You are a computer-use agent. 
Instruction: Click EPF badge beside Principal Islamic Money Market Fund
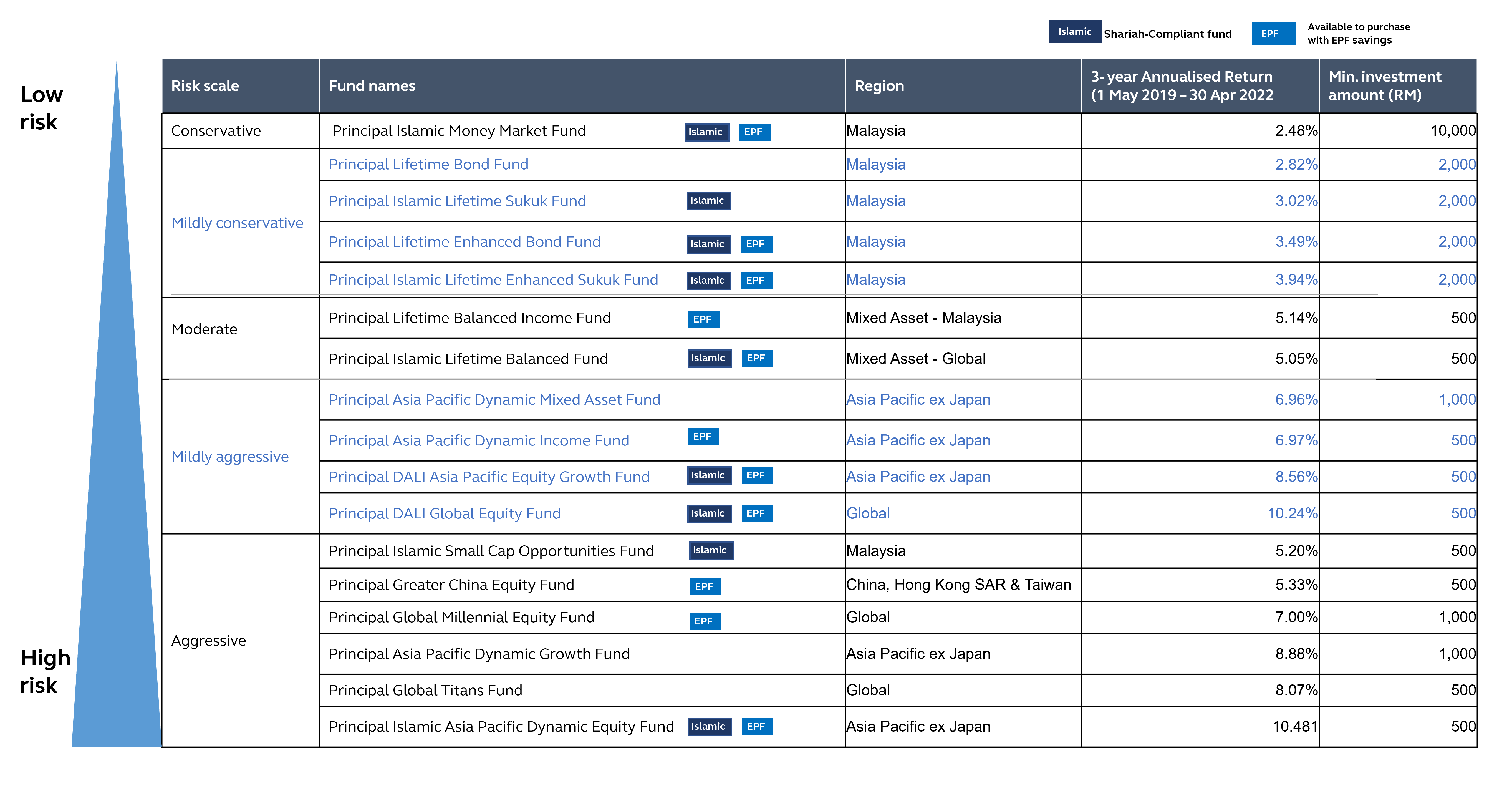pos(754,132)
